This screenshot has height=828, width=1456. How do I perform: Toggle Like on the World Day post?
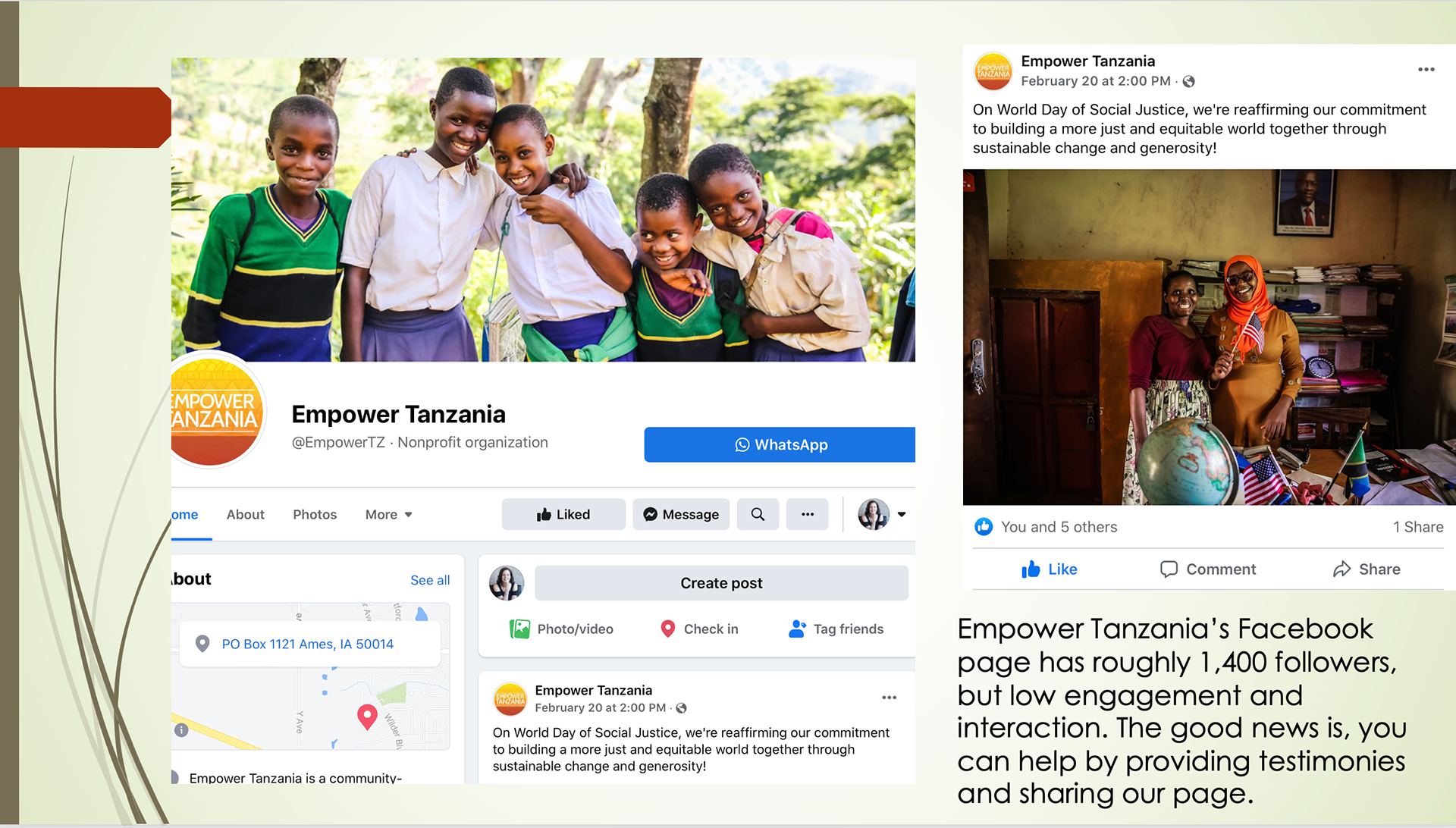pyautogui.click(x=1049, y=569)
